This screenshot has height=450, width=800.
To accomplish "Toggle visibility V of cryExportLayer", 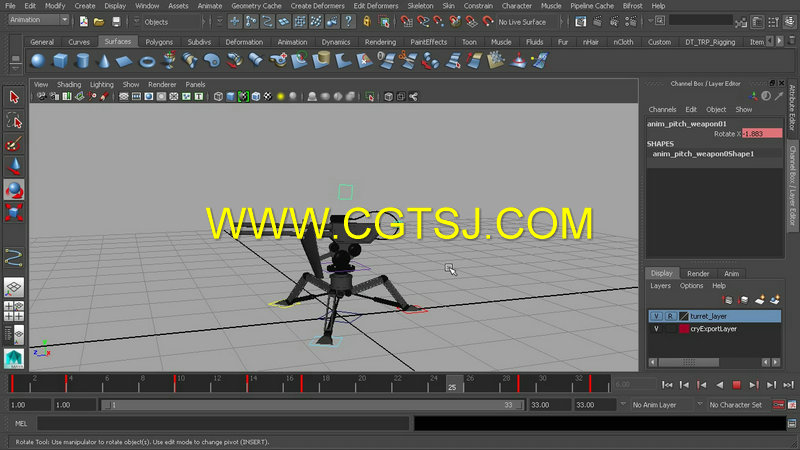I will [656, 329].
